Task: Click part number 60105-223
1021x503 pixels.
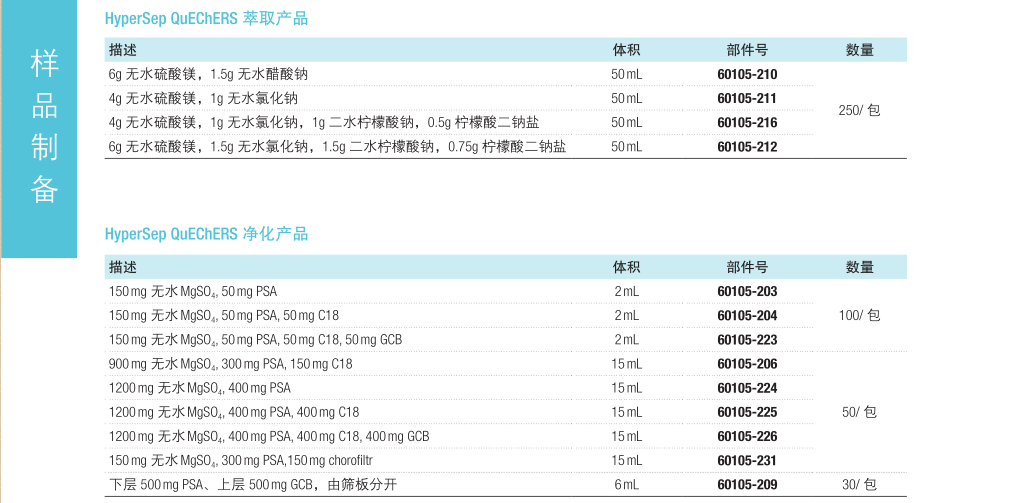Action: click(747, 339)
